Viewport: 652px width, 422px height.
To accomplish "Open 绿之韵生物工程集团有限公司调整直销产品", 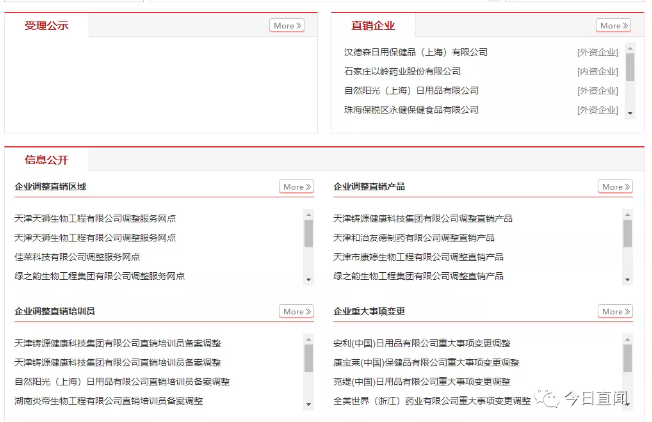I will 418,276.
